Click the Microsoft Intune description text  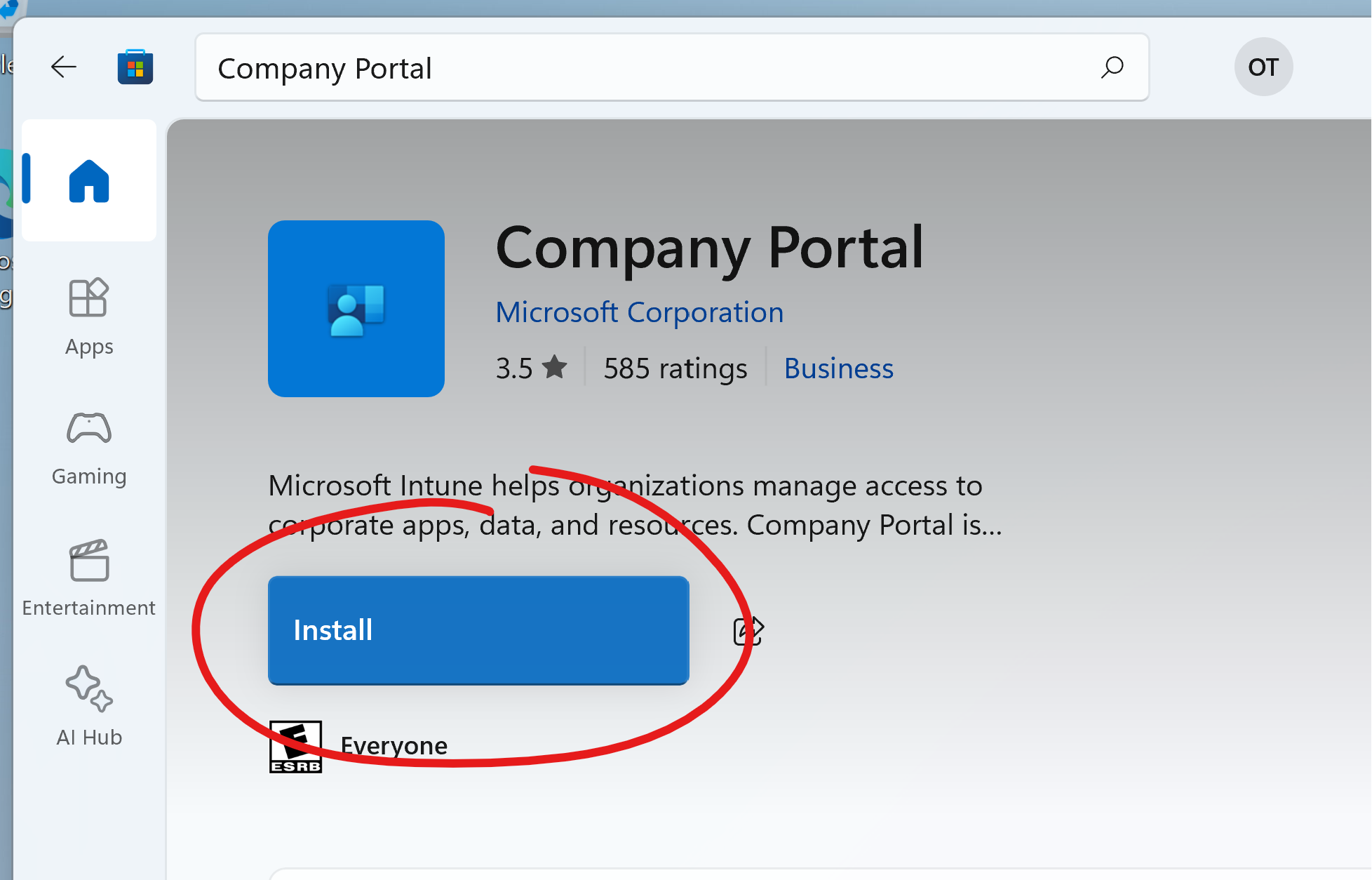tap(635, 505)
